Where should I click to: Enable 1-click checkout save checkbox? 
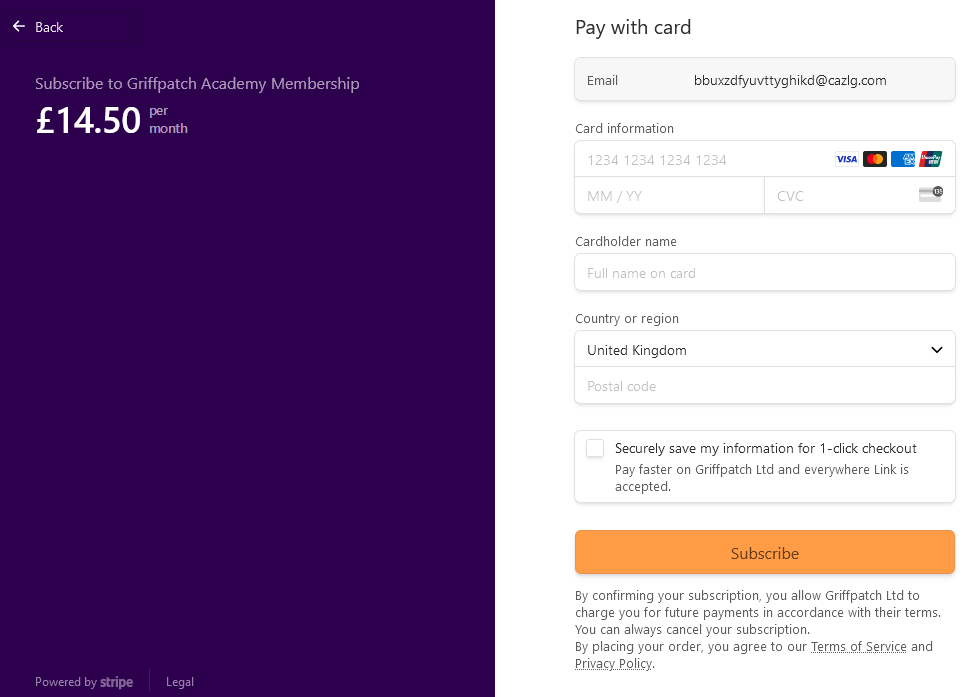595,448
